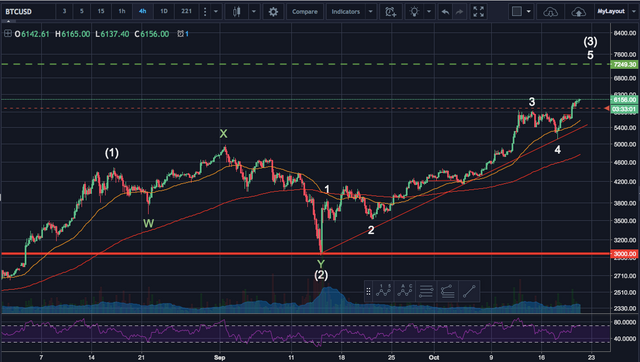Toggle fullscreen mode
The height and width of the screenshot is (362, 640).
point(478,12)
